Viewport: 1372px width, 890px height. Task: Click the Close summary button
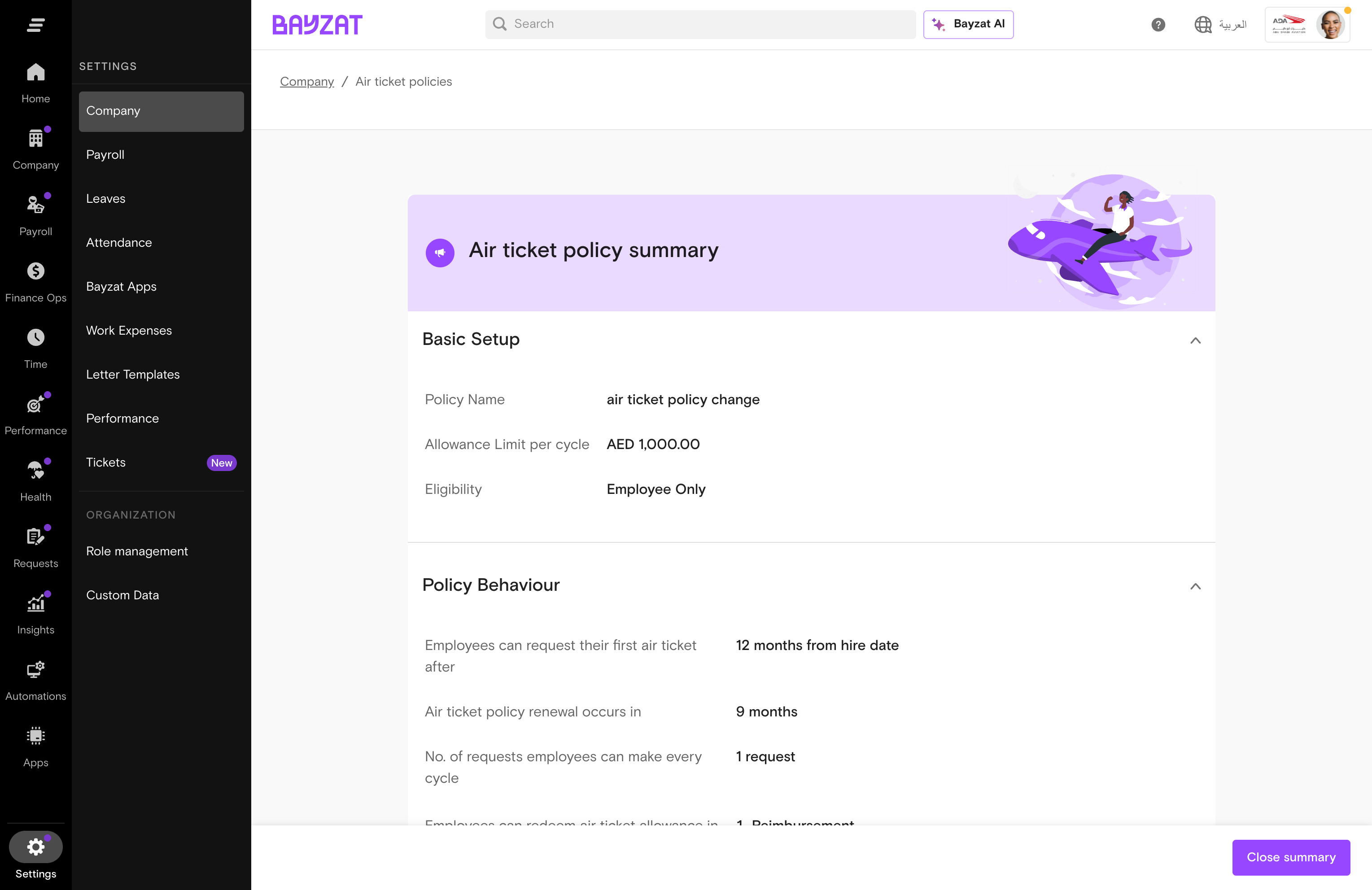1291,857
